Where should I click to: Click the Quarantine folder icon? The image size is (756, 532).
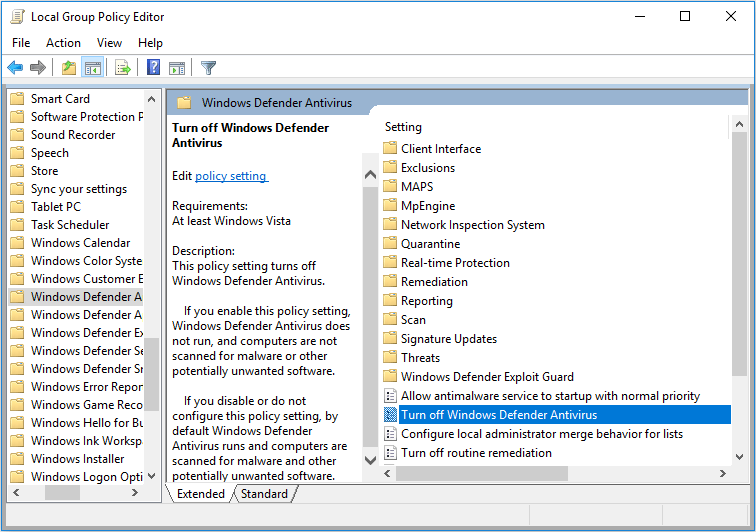point(390,243)
